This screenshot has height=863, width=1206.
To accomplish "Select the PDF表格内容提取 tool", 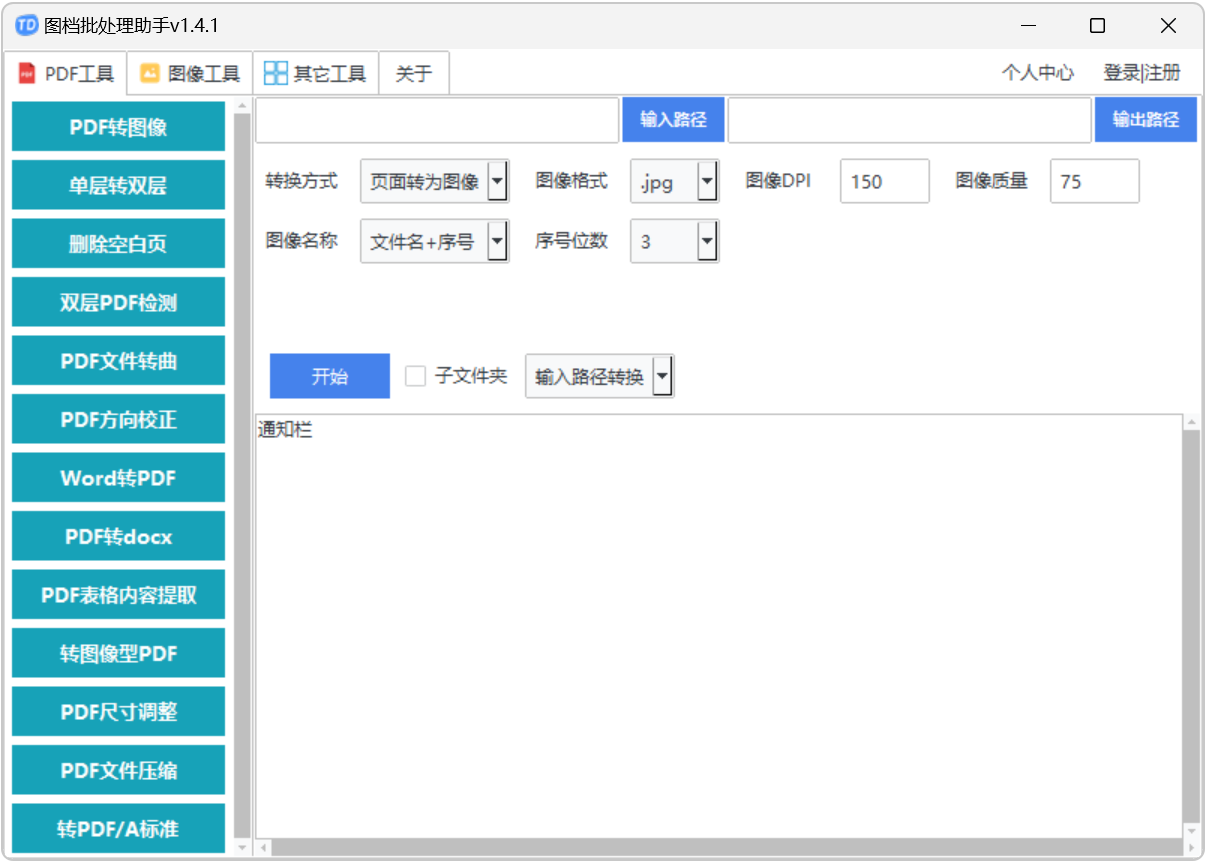I will click(x=118, y=595).
